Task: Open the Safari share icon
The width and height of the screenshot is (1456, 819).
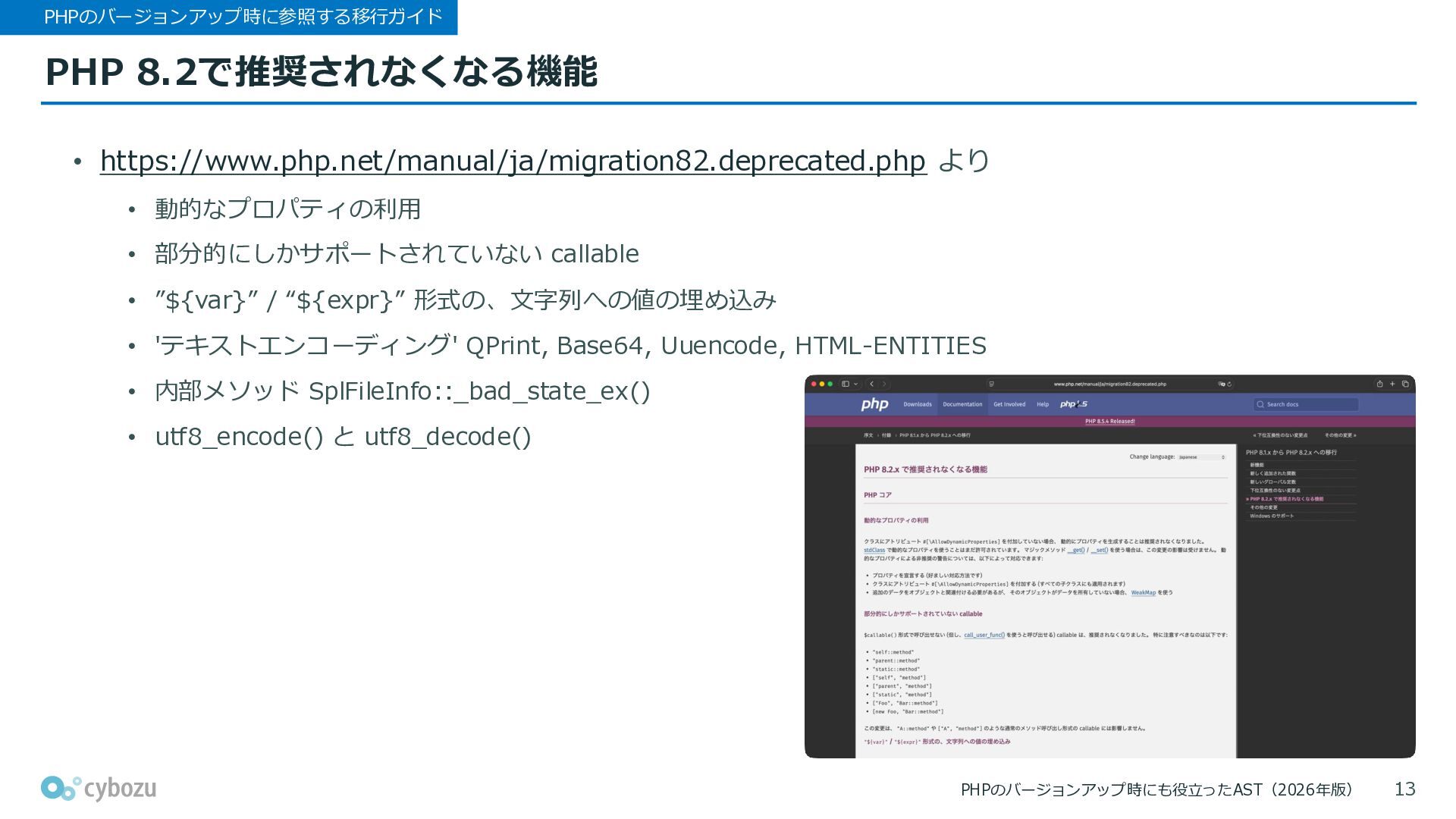Action: pos(1379,384)
